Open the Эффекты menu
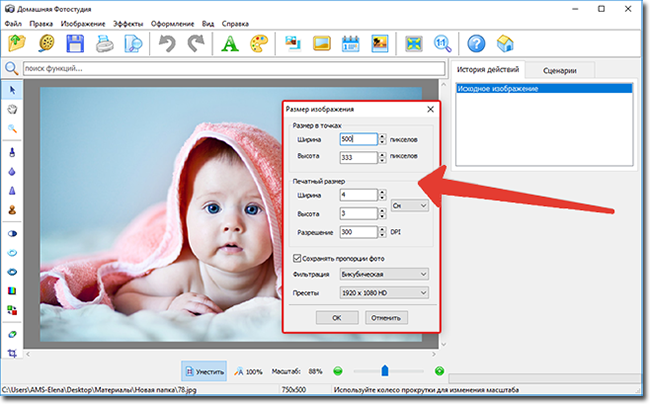Viewport: 650px width, 405px height. [x=128, y=24]
